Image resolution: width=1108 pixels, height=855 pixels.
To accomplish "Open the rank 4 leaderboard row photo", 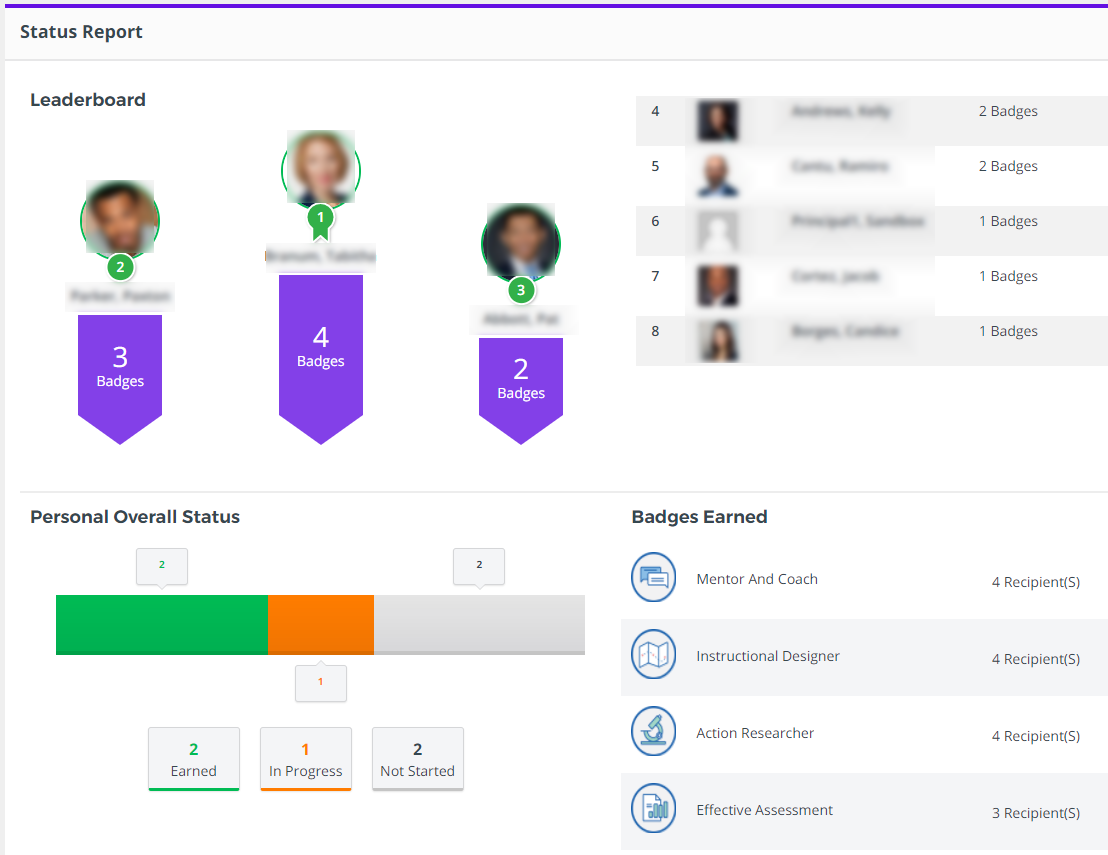I will coord(717,121).
